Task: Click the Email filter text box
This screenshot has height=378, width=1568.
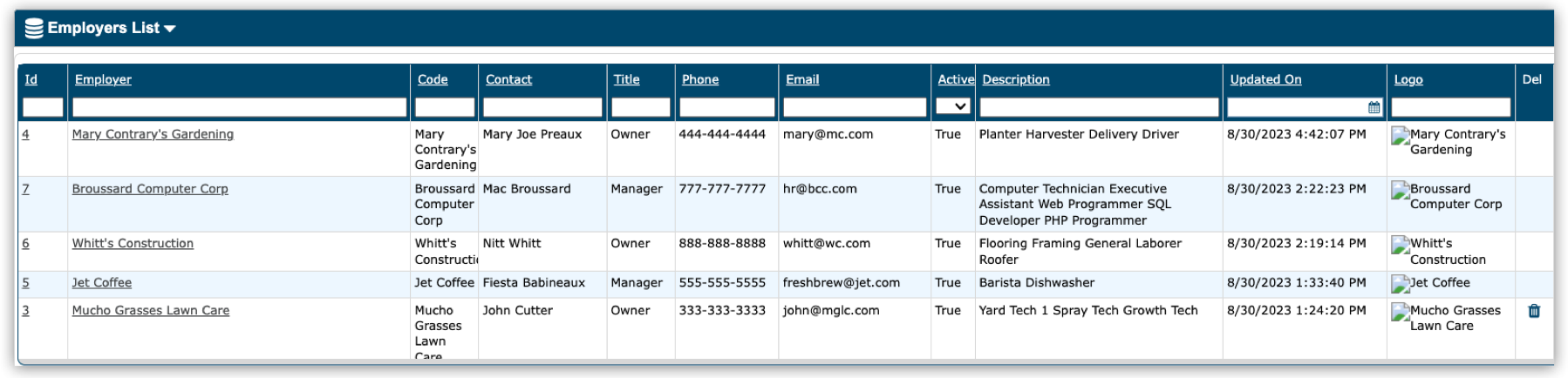Action: [x=854, y=107]
